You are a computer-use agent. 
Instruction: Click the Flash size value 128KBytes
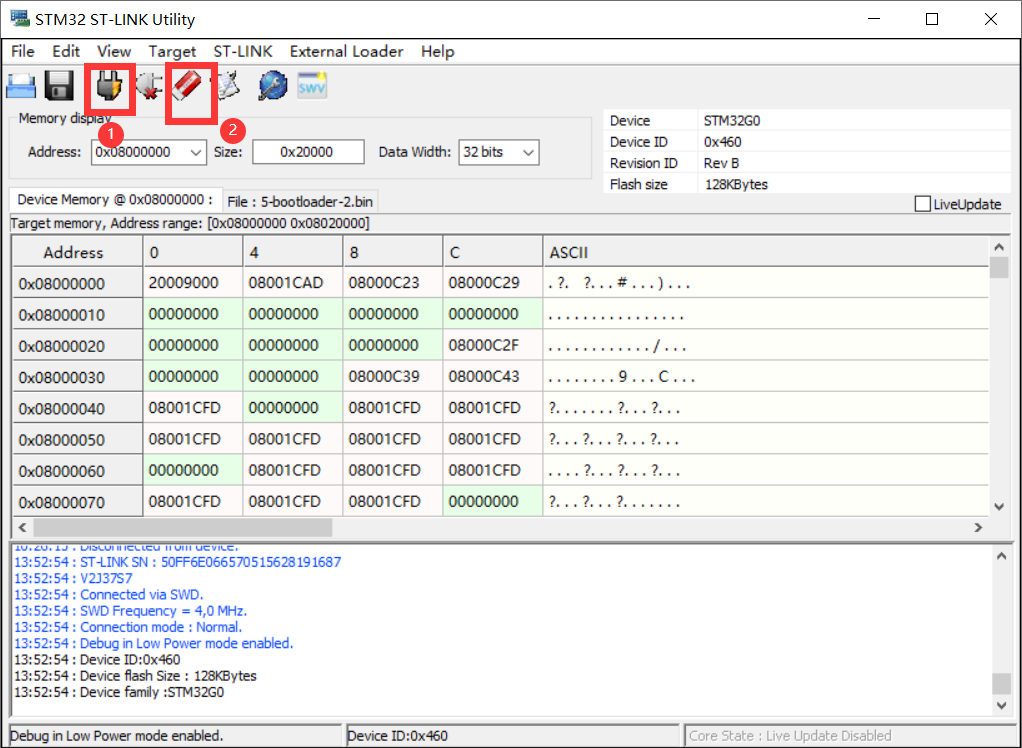click(x=737, y=184)
